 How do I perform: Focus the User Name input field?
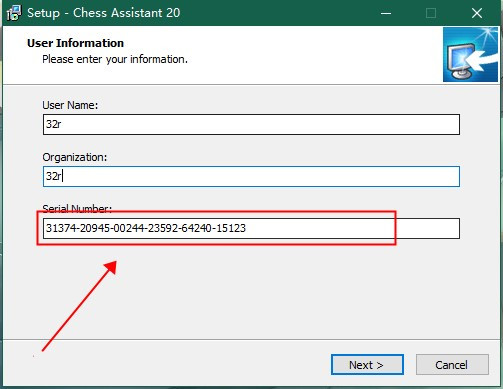pos(251,124)
